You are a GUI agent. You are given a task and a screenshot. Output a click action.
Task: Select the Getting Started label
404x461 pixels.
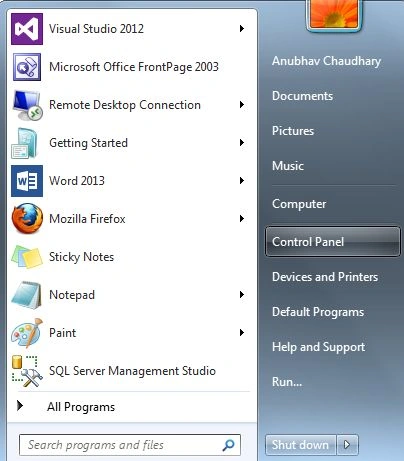point(88,143)
